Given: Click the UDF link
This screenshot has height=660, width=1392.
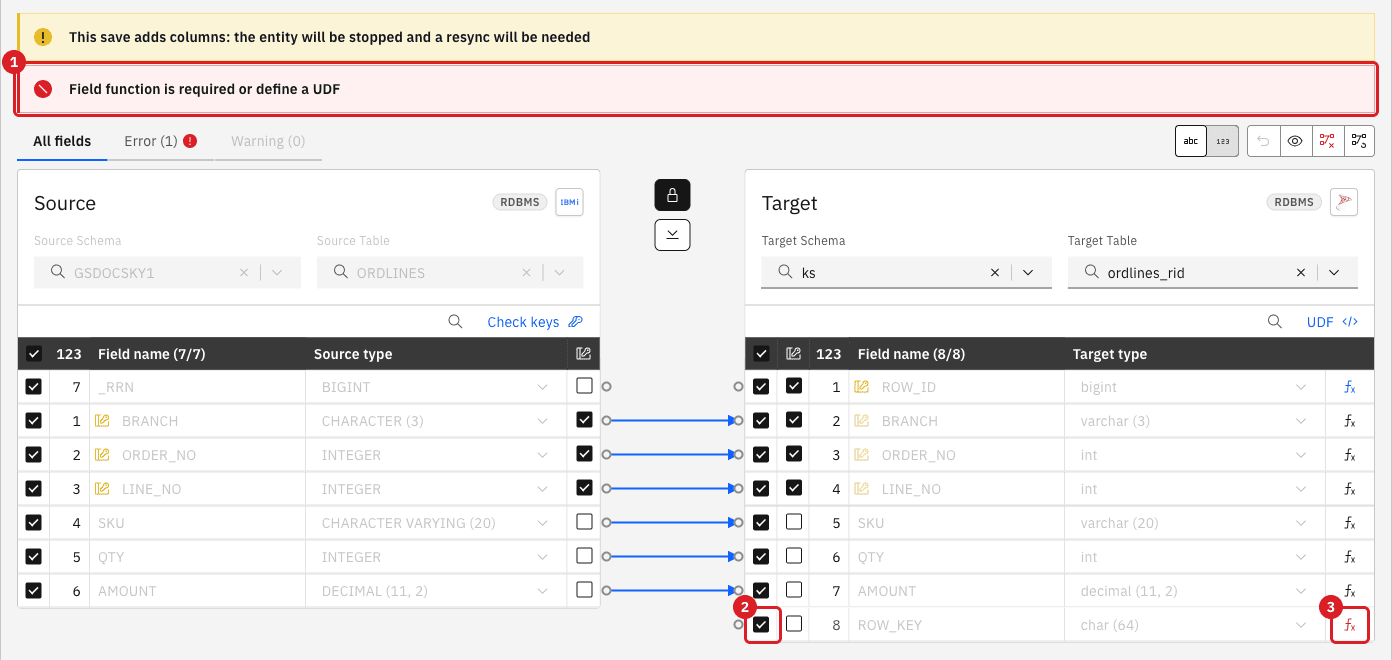Looking at the screenshot, I should click(1333, 322).
